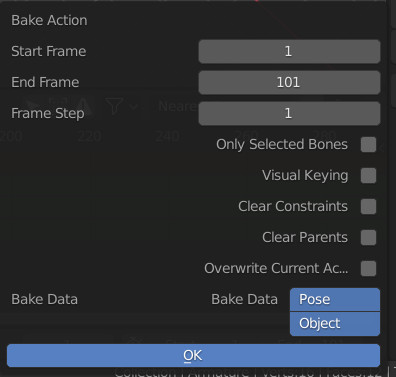Tick the Clear Parents checkbox

click(x=368, y=237)
